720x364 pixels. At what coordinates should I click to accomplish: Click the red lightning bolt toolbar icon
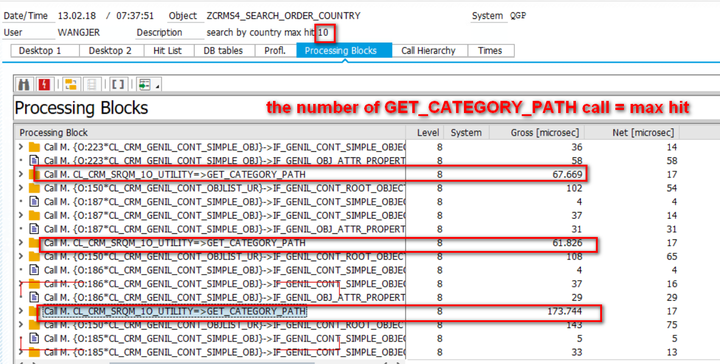[44, 84]
